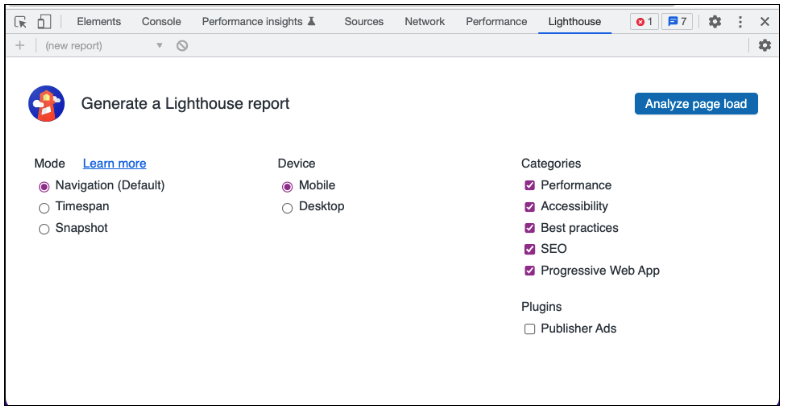
Task: Select the Lighthouse tab
Action: point(574,22)
